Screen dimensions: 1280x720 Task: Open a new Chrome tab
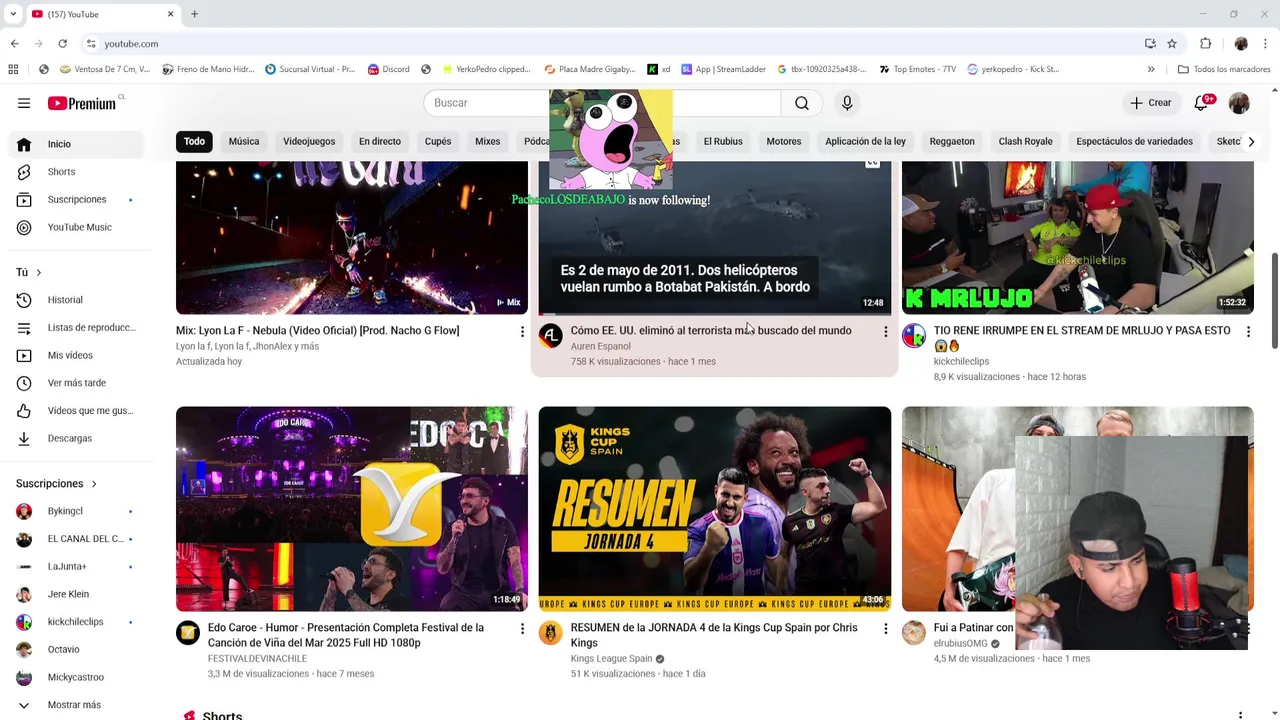click(194, 14)
